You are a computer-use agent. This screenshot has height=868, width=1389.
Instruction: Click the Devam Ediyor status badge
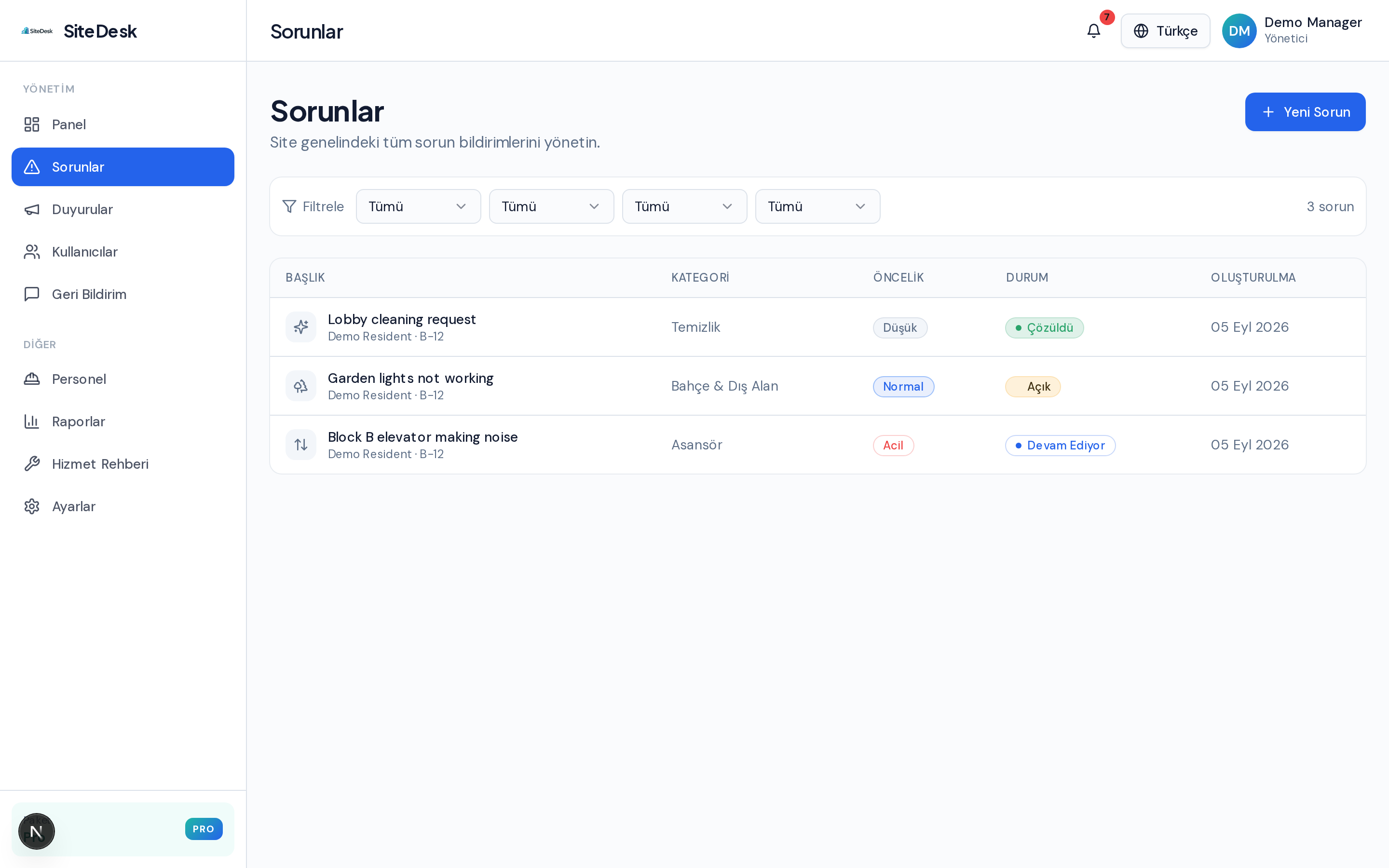pyautogui.click(x=1060, y=446)
